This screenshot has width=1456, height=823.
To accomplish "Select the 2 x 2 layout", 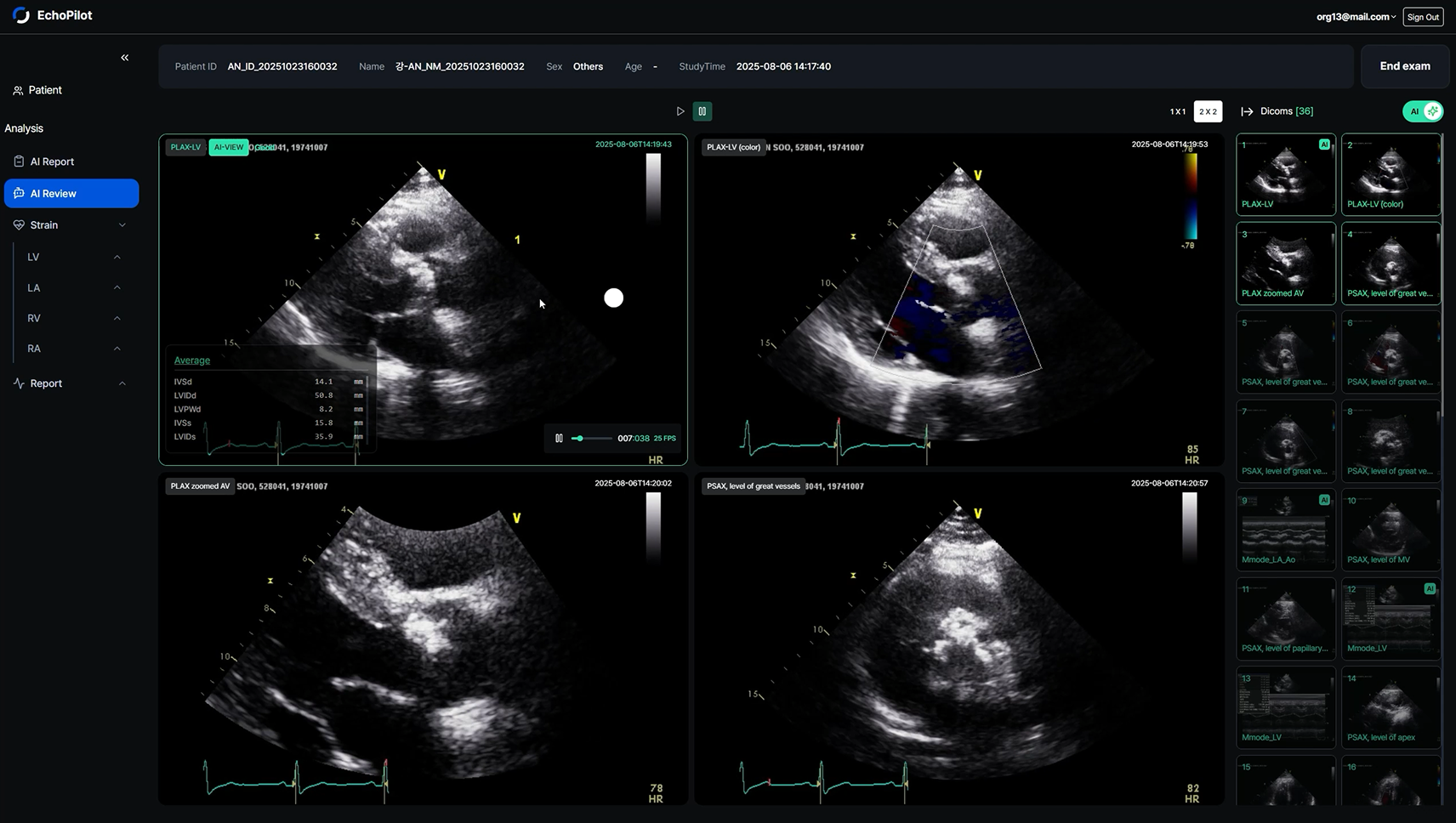I will (1209, 111).
